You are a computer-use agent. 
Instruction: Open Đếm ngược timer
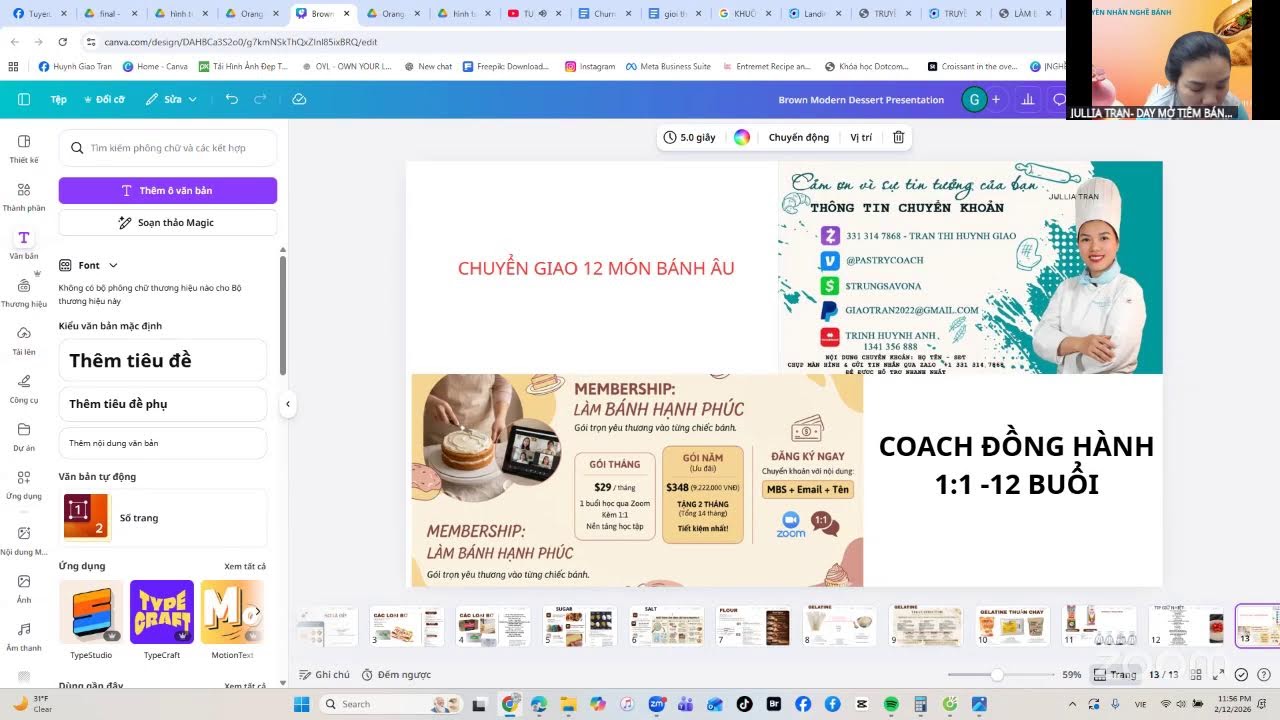coord(396,674)
